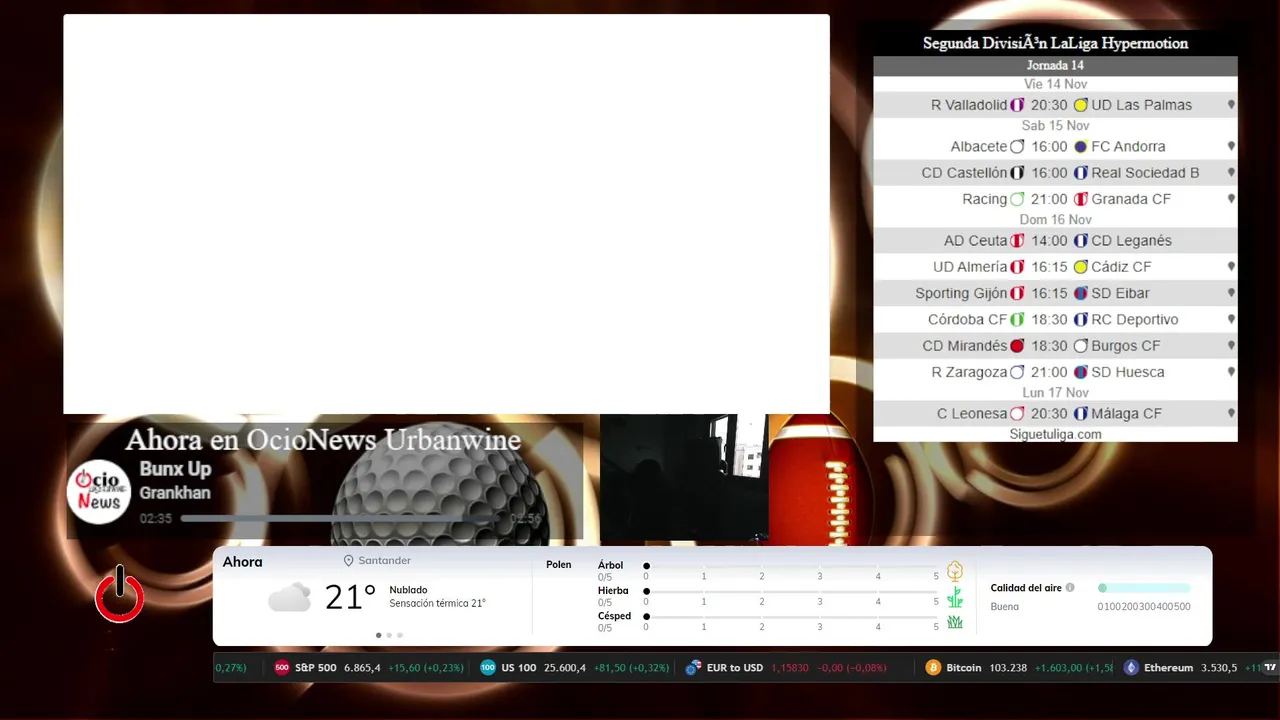The height and width of the screenshot is (720, 1280).
Task: Click the Dom 16 Nov date row
Action: (x=1055, y=220)
